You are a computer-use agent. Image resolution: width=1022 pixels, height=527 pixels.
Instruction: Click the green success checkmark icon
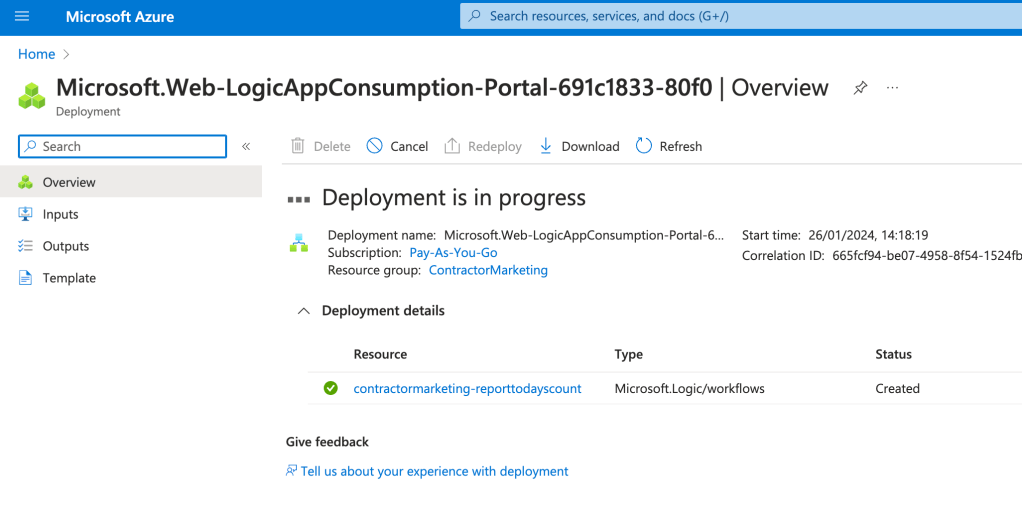pos(331,388)
